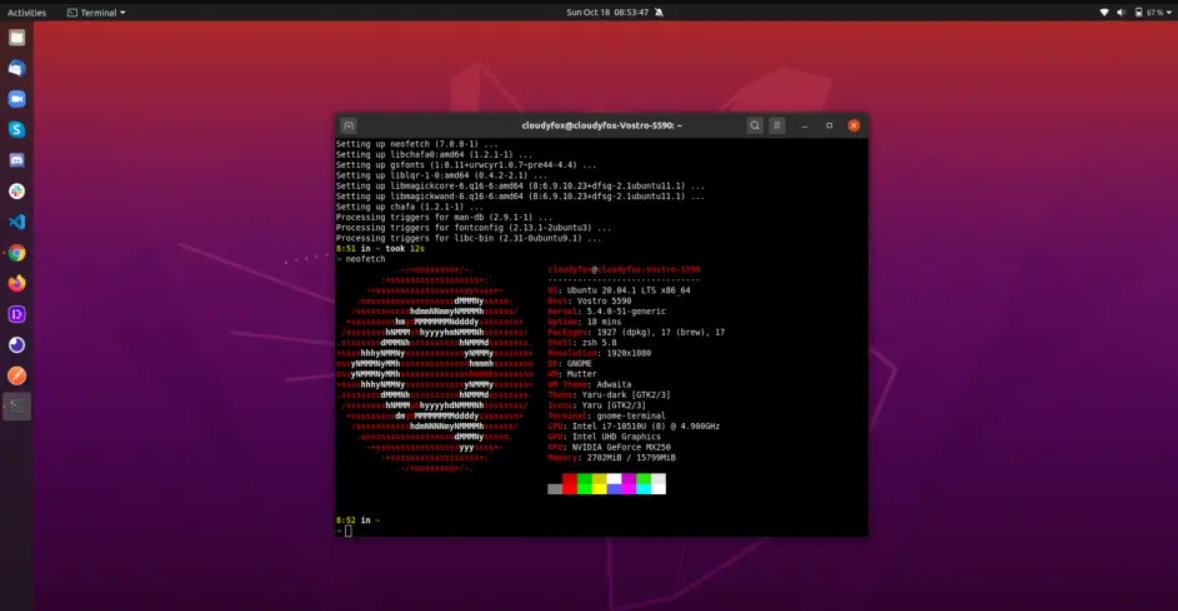Click the red block in neofetch palette

(569, 483)
